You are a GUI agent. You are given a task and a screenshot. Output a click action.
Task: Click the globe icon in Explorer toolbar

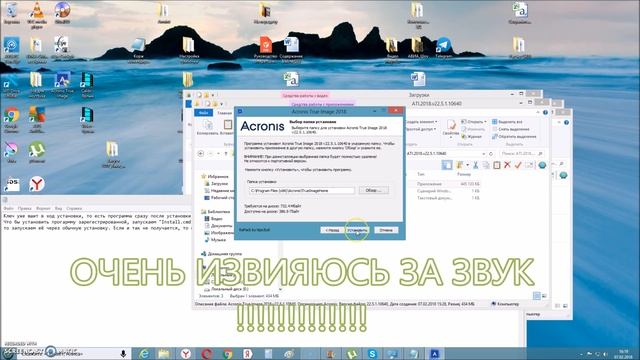(x=542, y=165)
